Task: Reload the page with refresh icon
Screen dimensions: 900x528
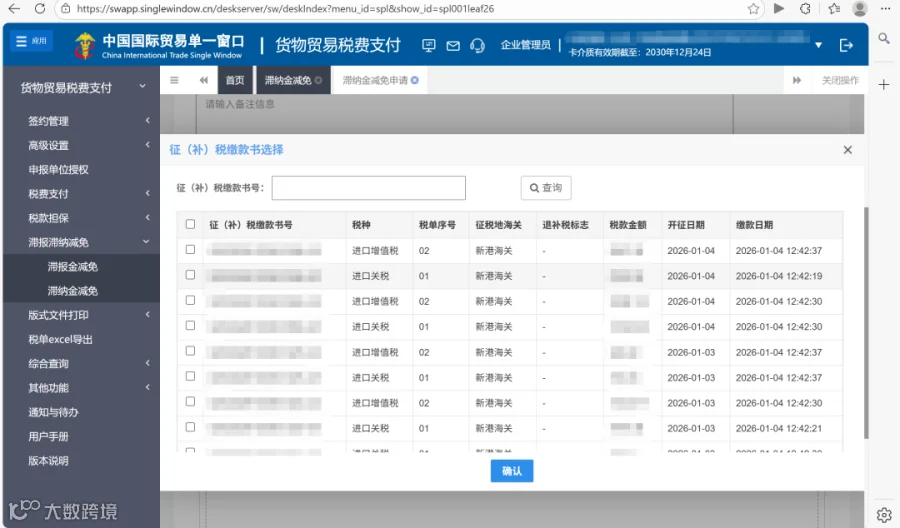Action: point(40,9)
